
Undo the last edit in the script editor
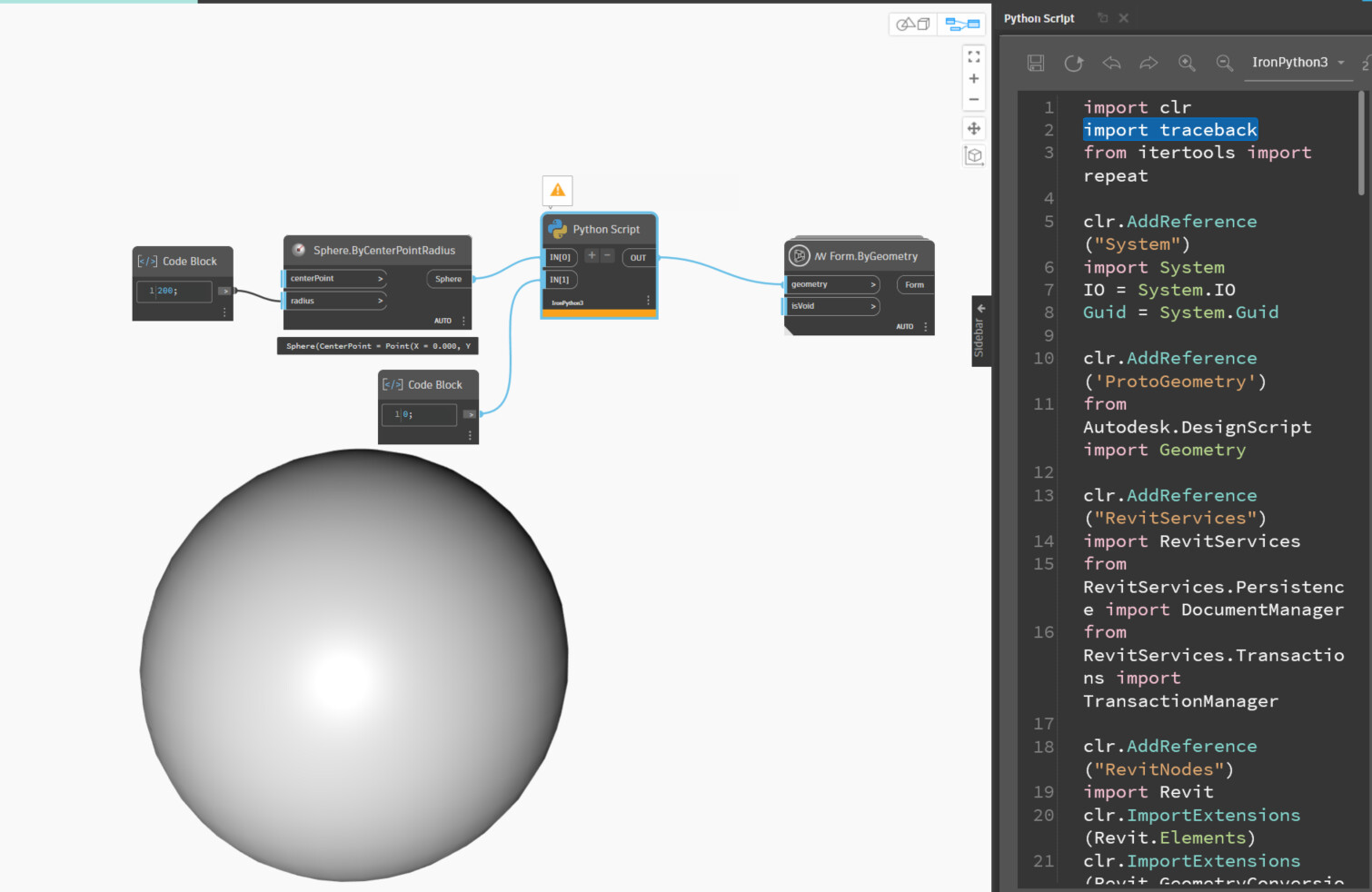tap(1111, 63)
